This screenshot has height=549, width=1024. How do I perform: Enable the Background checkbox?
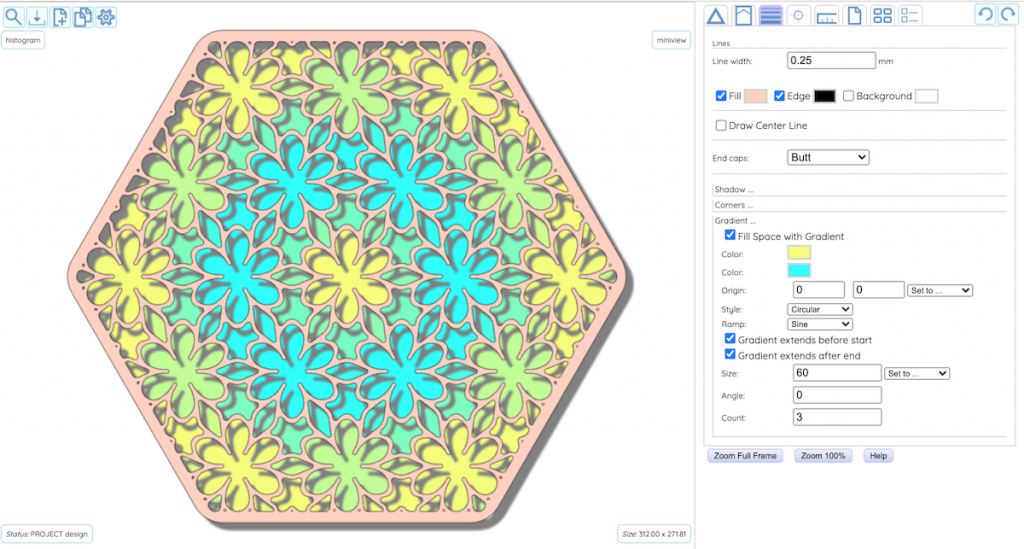click(848, 96)
